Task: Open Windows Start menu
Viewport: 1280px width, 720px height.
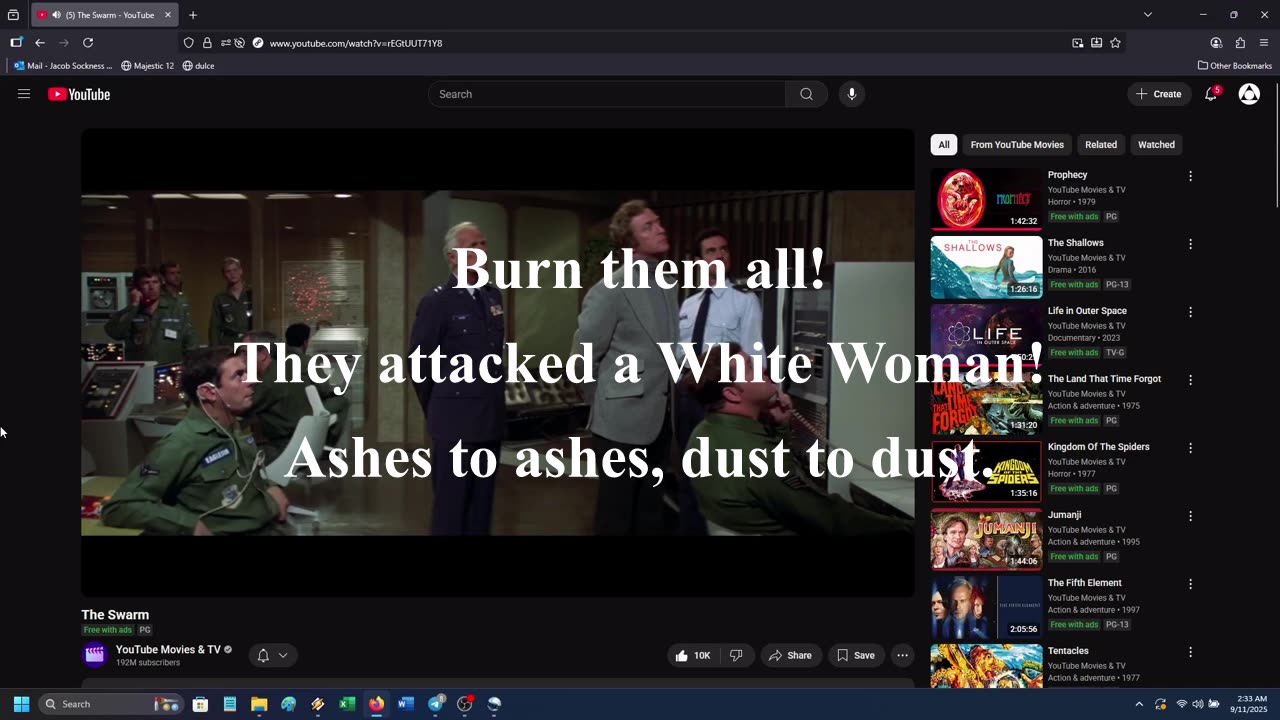Action: coord(21,704)
